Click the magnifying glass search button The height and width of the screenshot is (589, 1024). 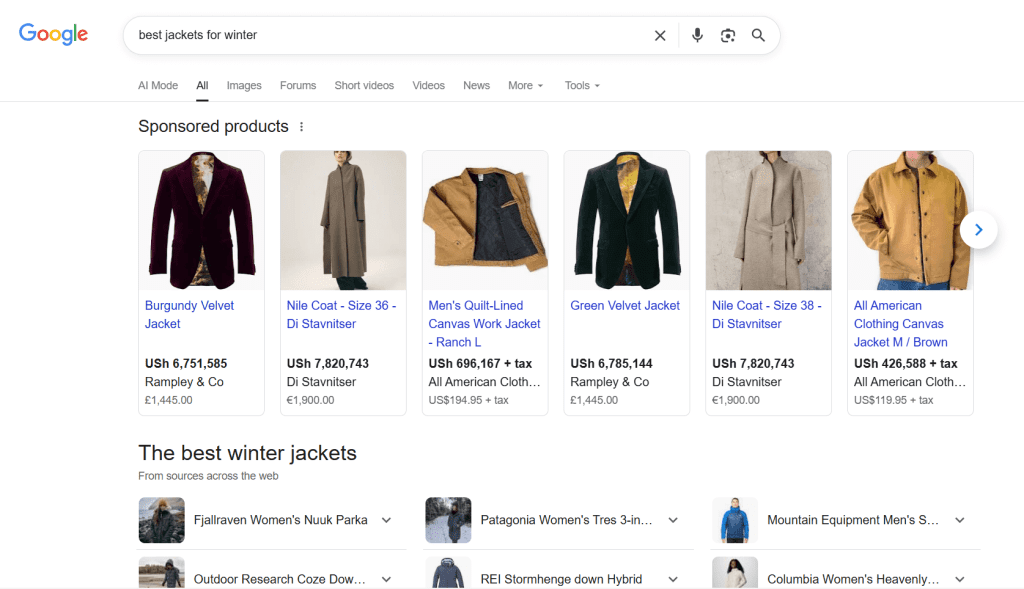coord(758,35)
